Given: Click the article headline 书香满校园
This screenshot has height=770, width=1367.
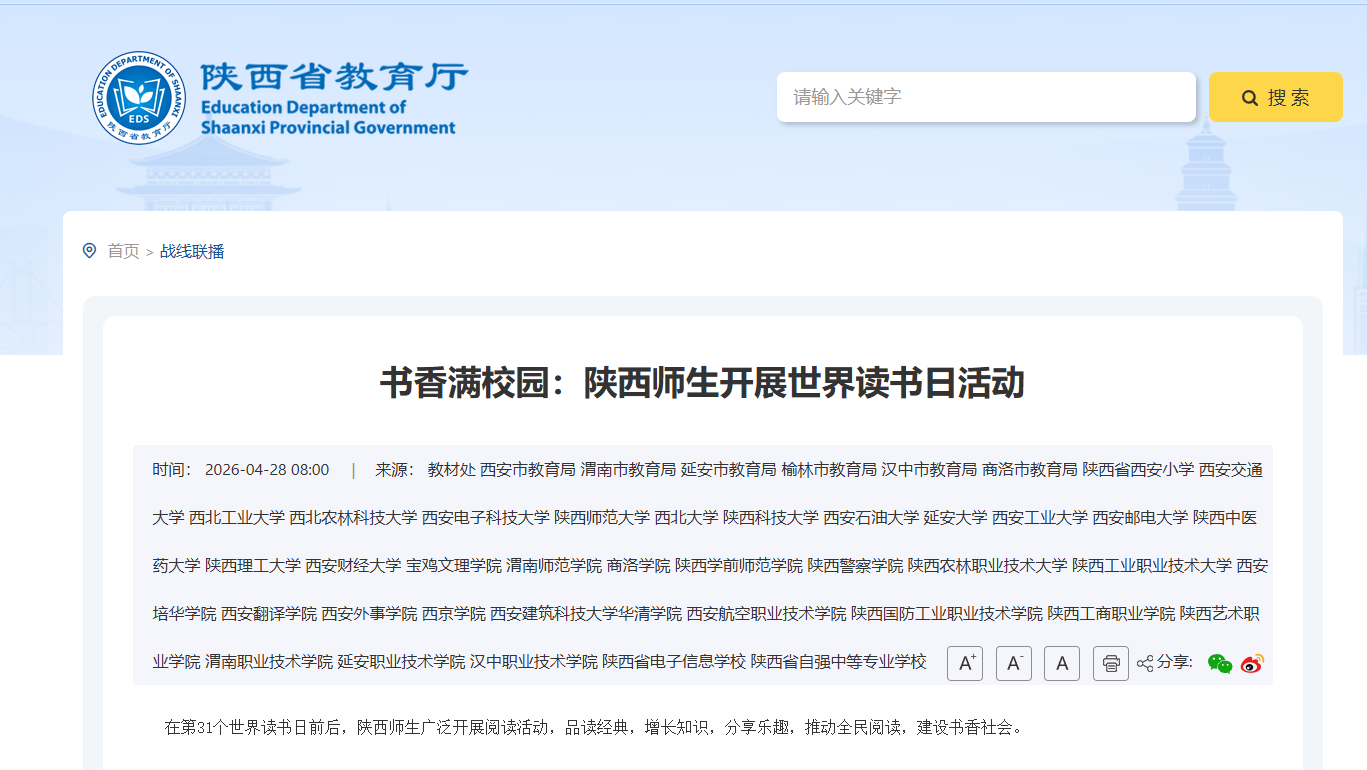Looking at the screenshot, I should click(702, 383).
